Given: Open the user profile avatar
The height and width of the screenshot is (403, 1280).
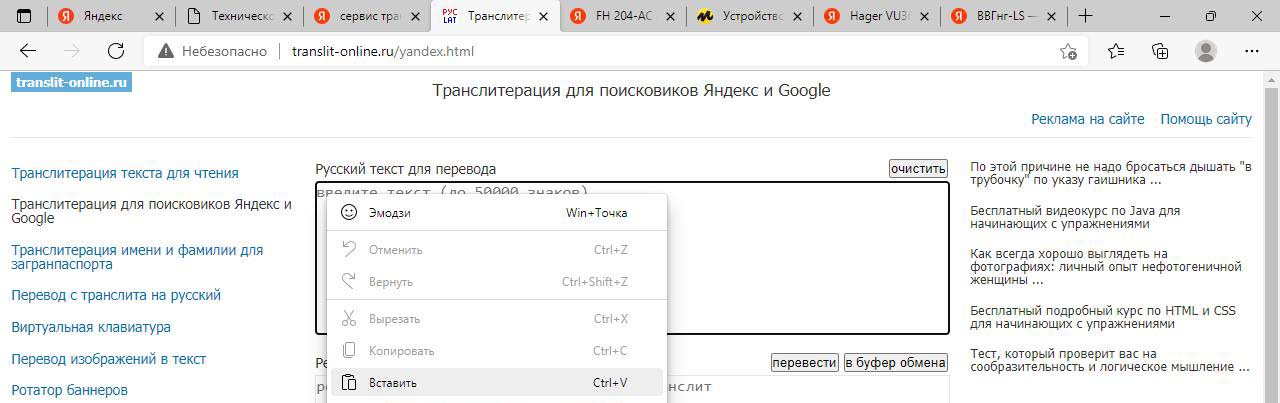Looking at the screenshot, I should (1206, 51).
